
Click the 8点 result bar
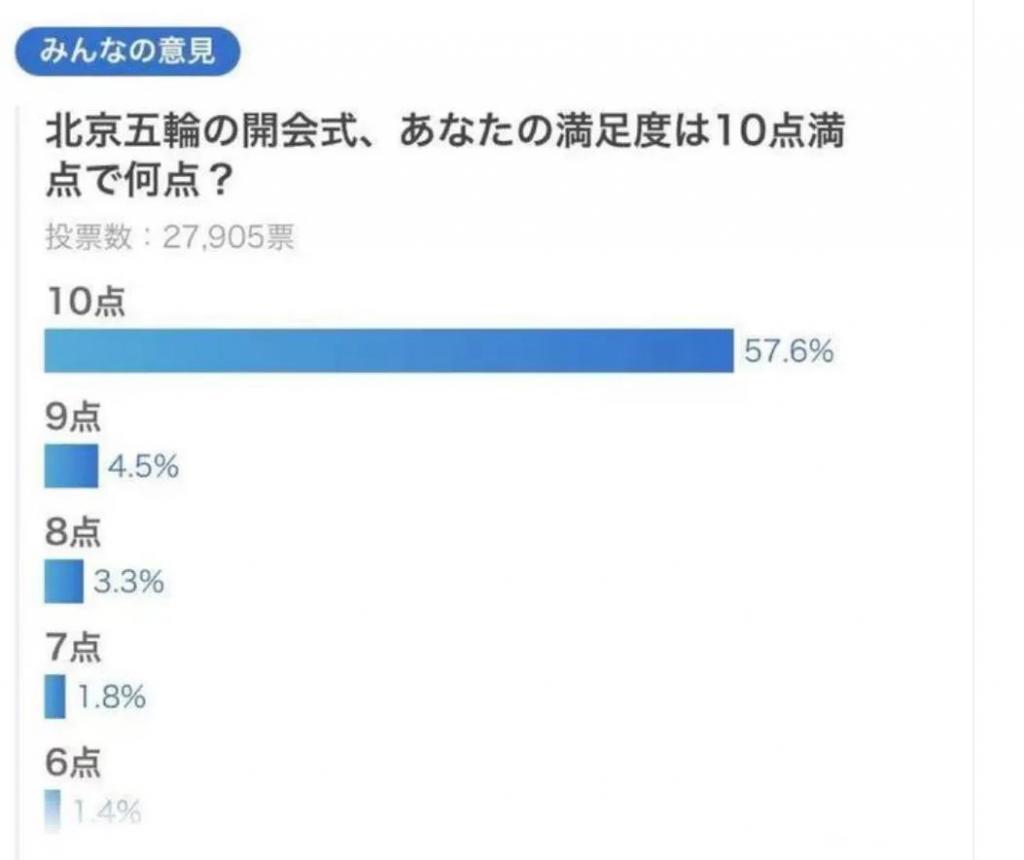click(x=64, y=581)
